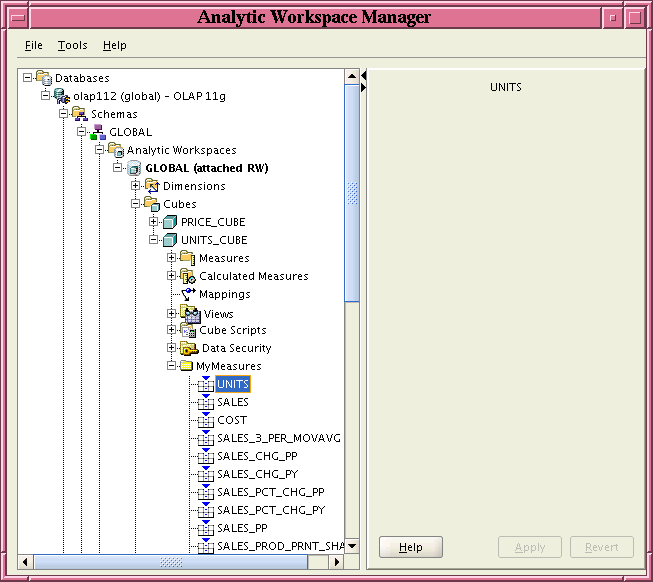This screenshot has height=582, width=653.
Task: Click the Calculated Measures folder icon
Action: coord(187,276)
